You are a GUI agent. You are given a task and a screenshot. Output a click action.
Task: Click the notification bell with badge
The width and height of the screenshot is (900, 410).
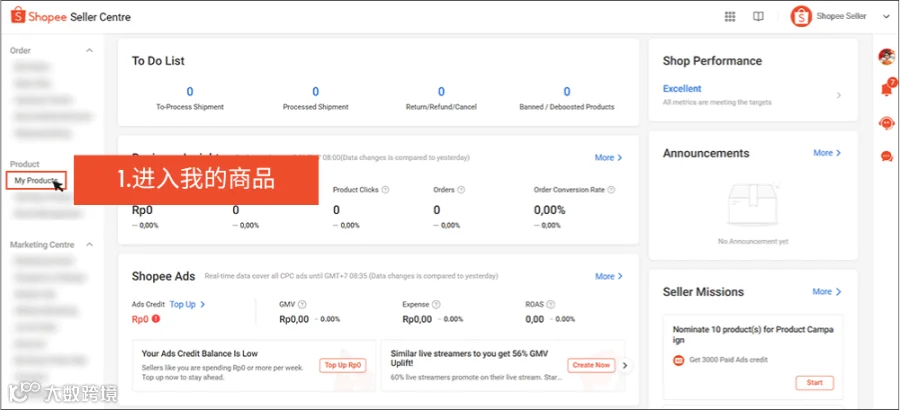click(887, 89)
